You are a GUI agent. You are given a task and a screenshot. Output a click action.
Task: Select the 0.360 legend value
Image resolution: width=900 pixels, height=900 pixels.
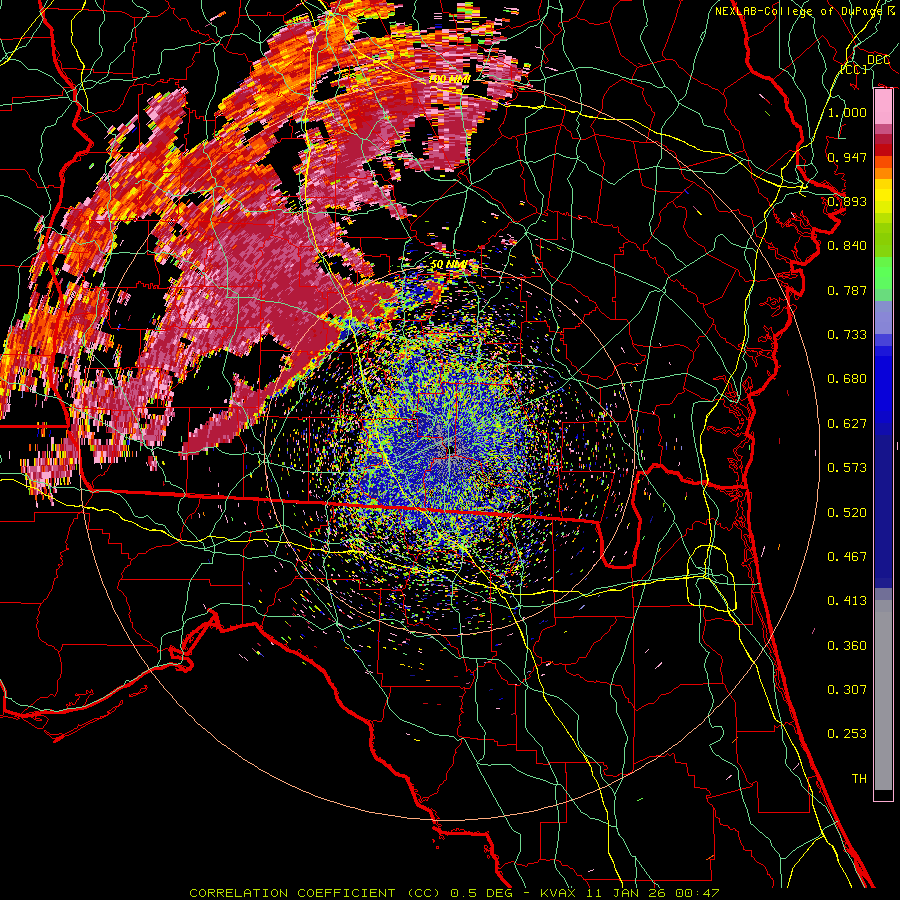847,646
